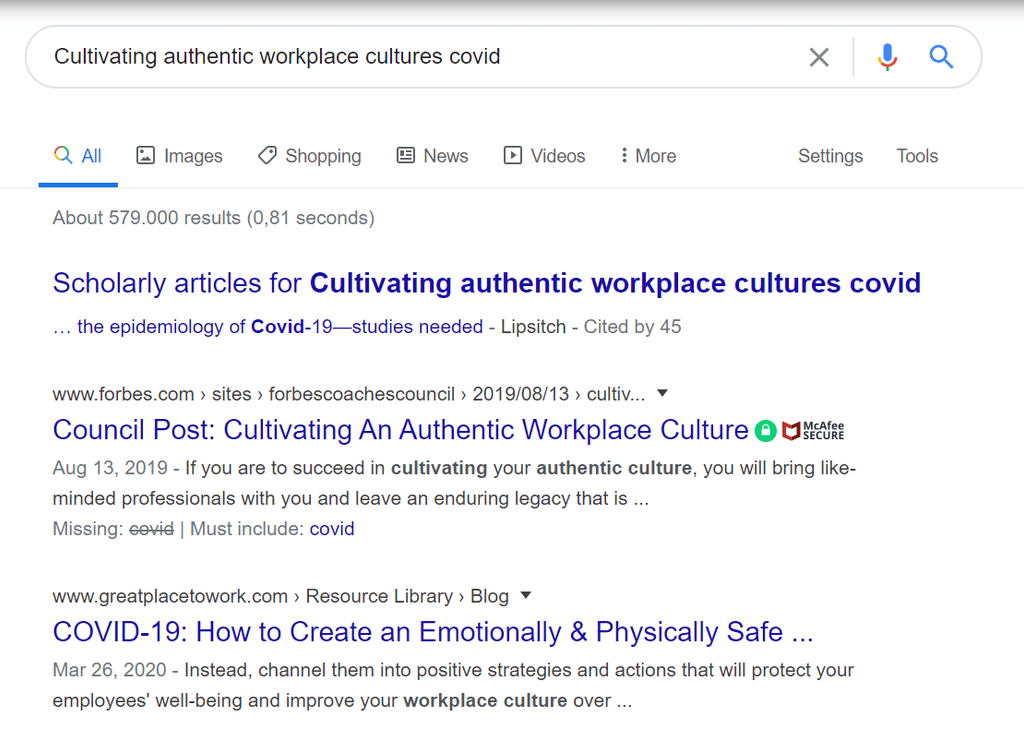This screenshot has height=741, width=1024.
Task: Expand the Forbes result URL dropdown arrow
Action: pos(662,393)
